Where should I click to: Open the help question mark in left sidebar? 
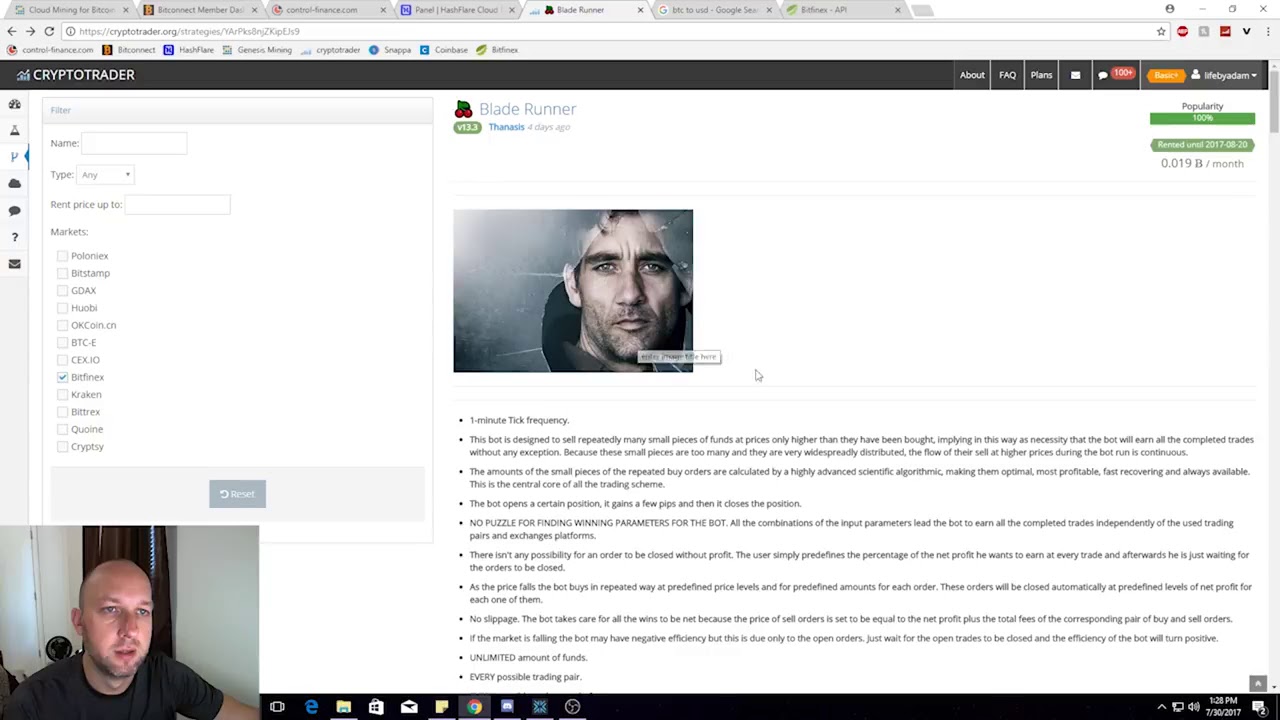[15, 237]
